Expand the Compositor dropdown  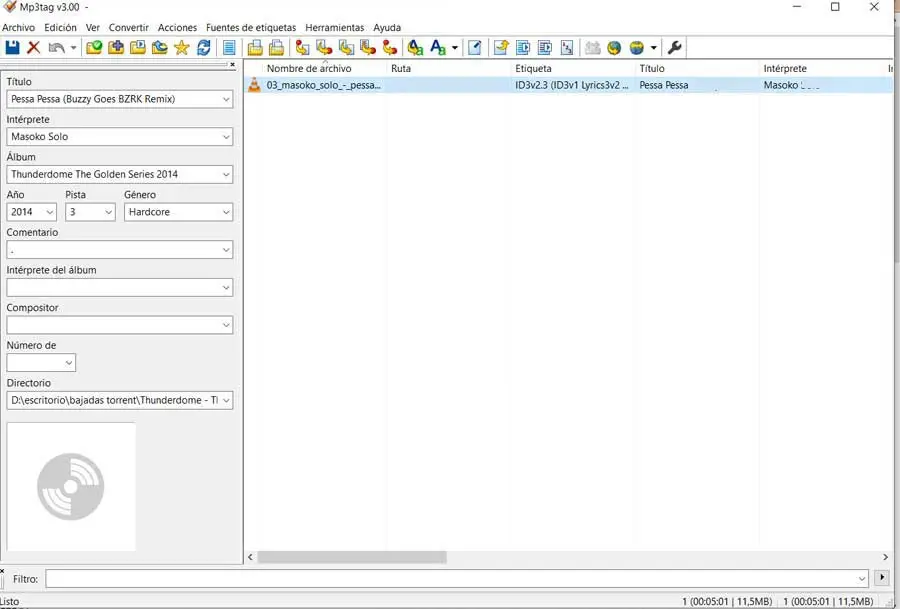(226, 325)
